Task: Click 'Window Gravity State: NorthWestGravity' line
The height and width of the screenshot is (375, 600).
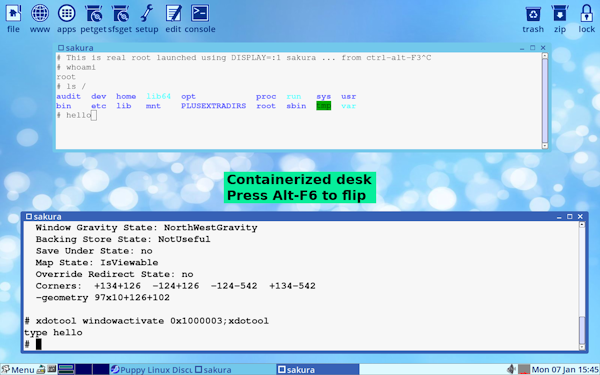Action: (147, 228)
